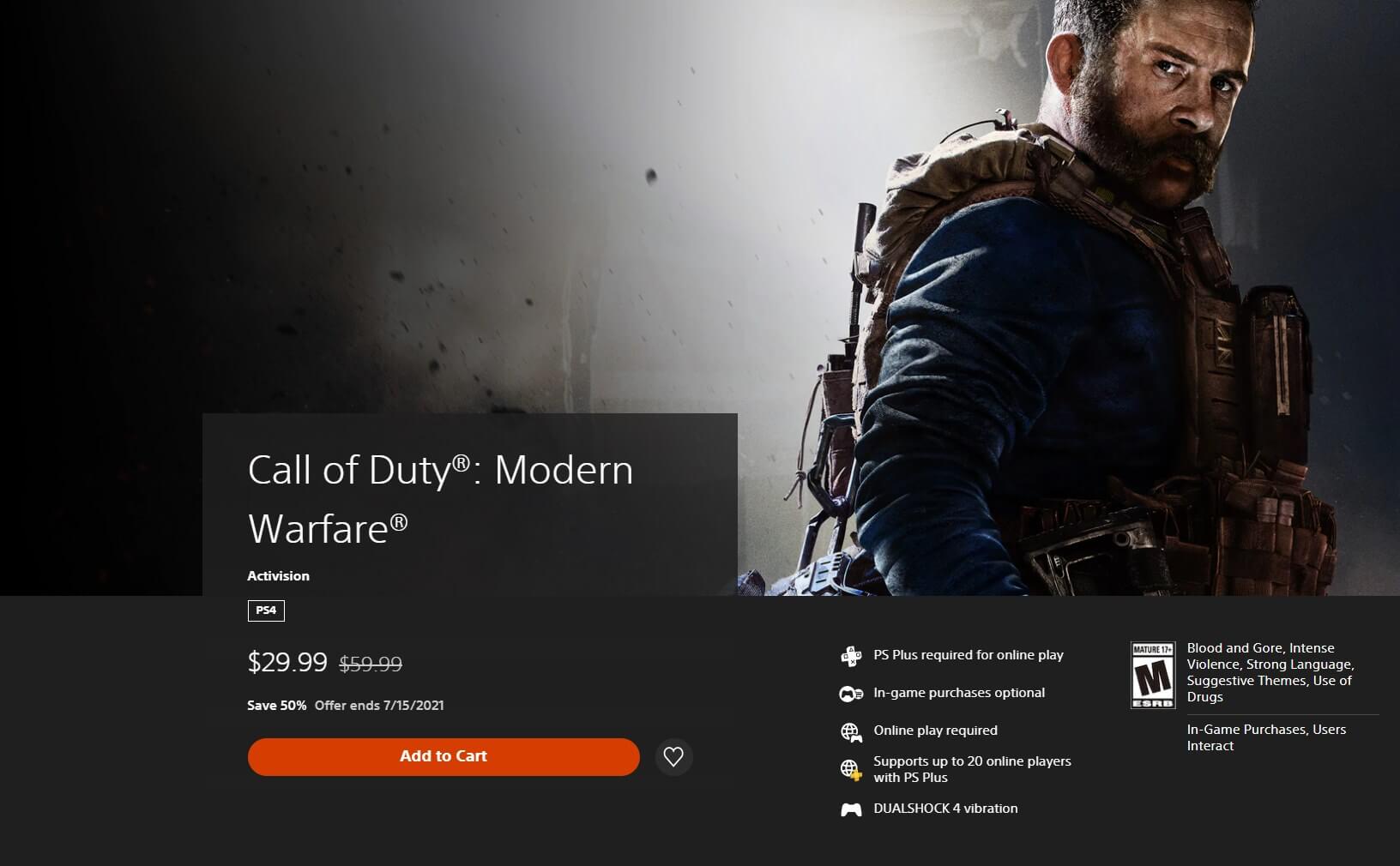This screenshot has height=866, width=1400.
Task: Click the In-Game Purchases, Users Interact text
Action: click(1266, 737)
